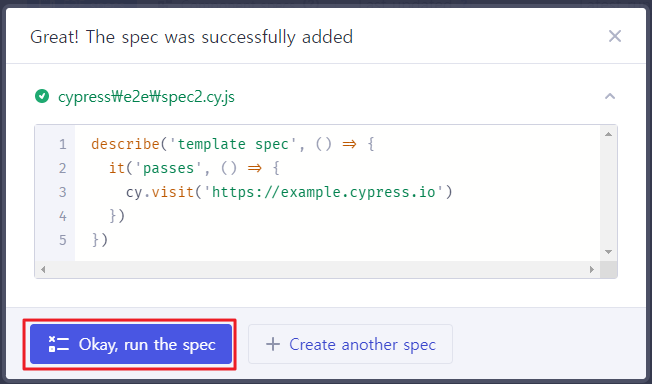652x384 pixels.
Task: Click the cy.visit example.cypress.io code line
Action: (x=289, y=192)
